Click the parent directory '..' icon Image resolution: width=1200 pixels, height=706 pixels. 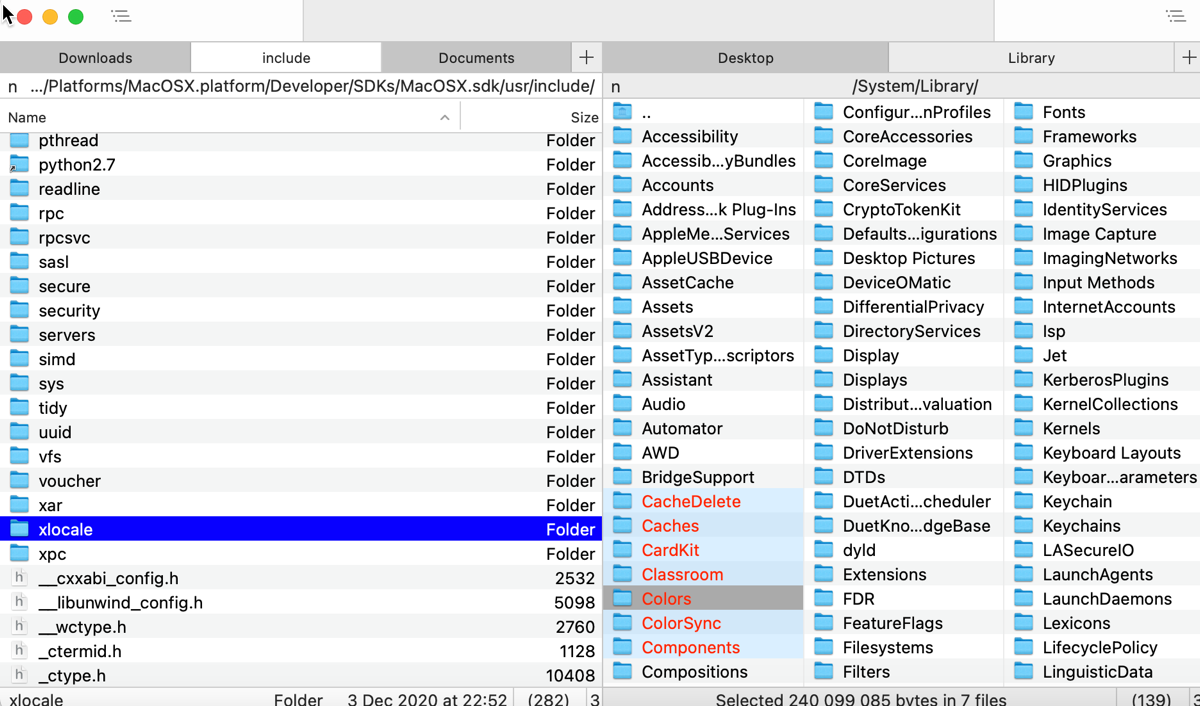point(623,112)
